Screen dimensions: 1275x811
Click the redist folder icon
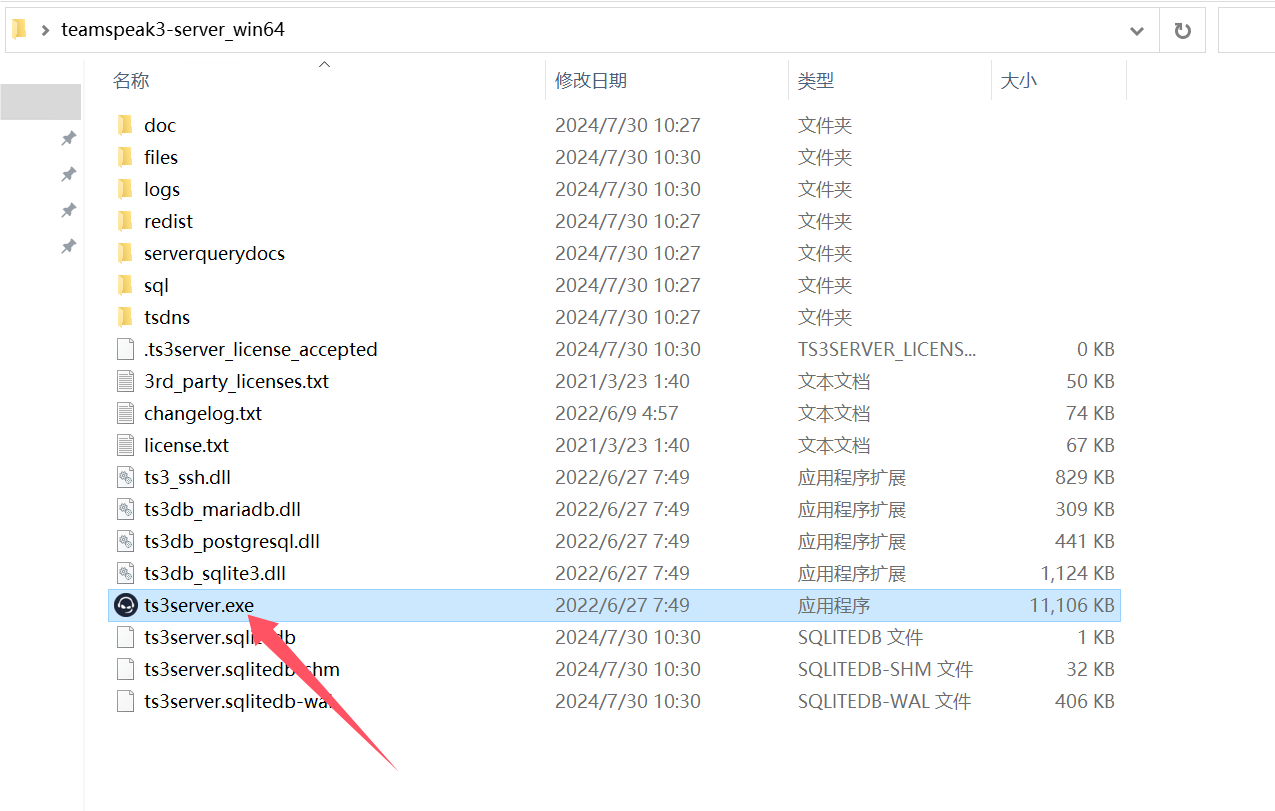pyautogui.click(x=125, y=221)
